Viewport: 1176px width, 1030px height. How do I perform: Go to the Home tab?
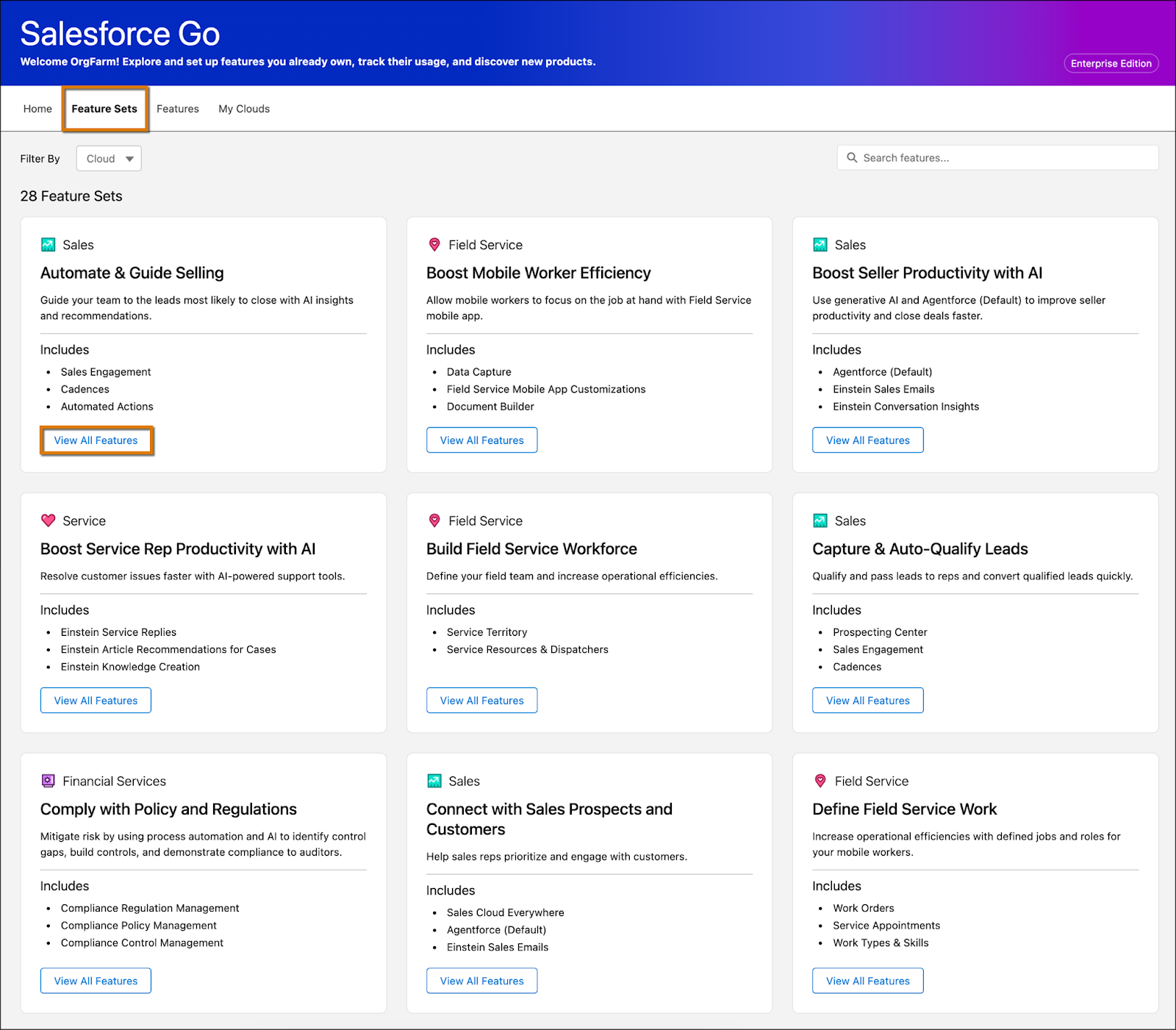tap(37, 109)
